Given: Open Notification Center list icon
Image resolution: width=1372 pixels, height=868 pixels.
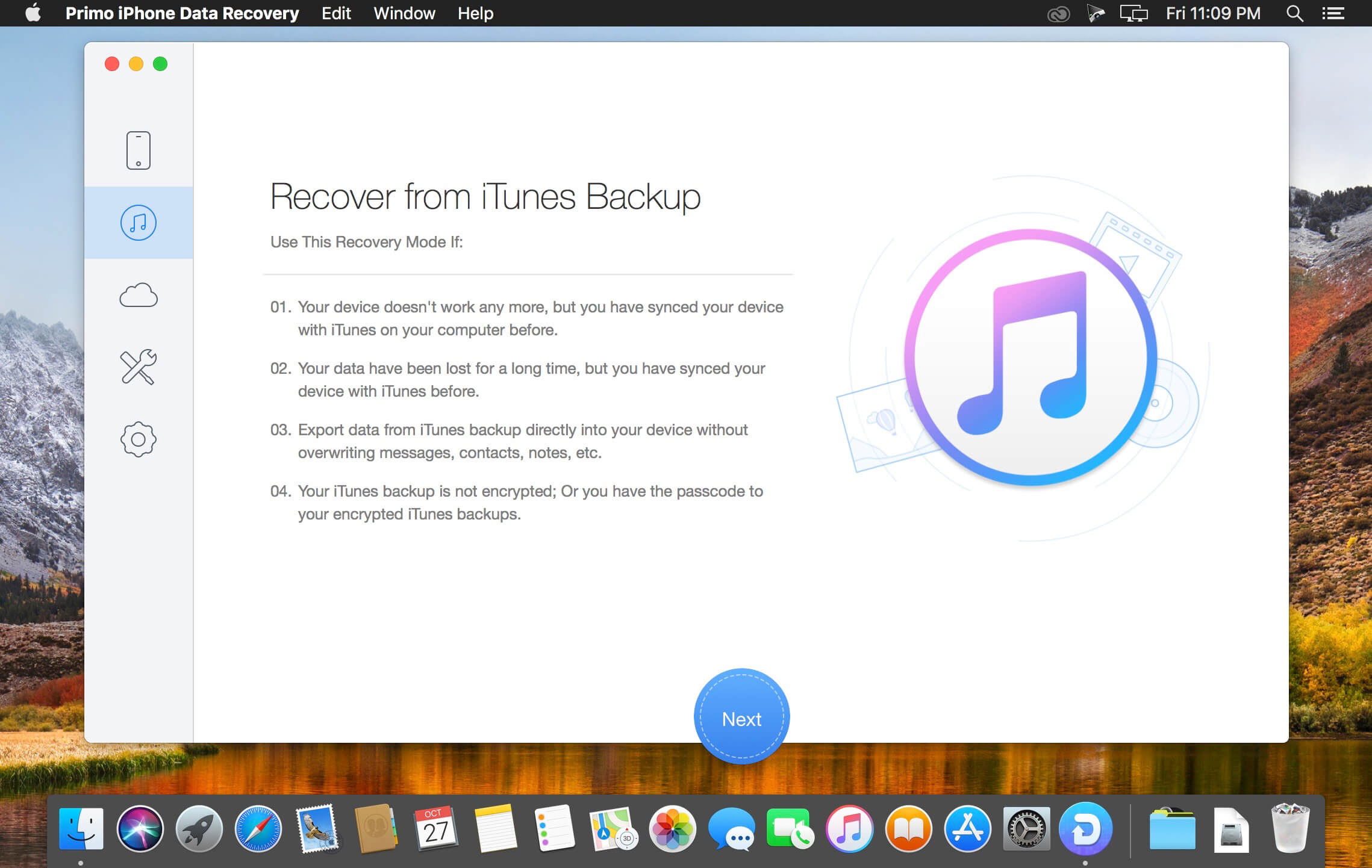Looking at the screenshot, I should [1333, 13].
